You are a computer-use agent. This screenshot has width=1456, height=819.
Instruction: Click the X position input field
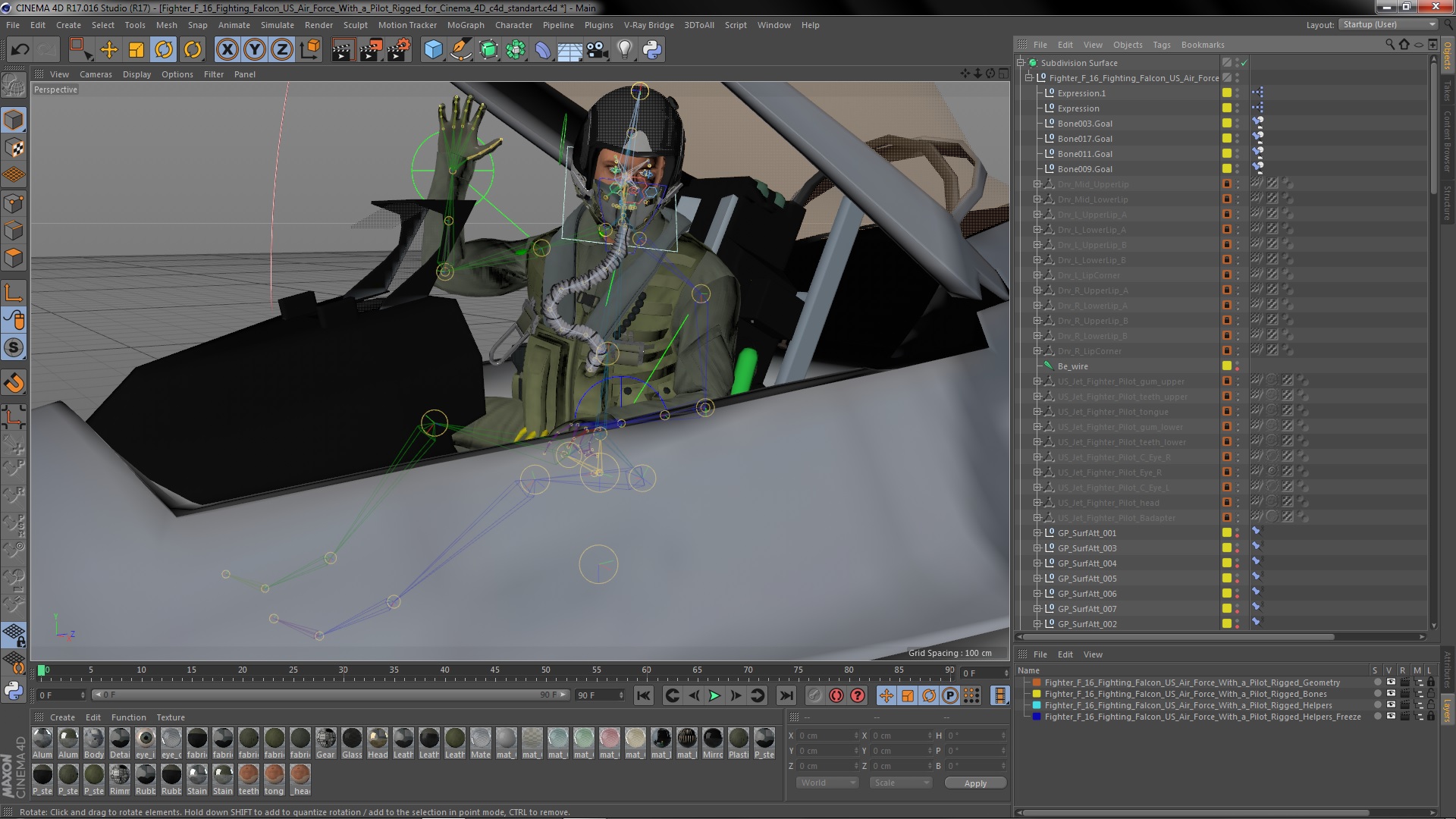click(x=827, y=736)
